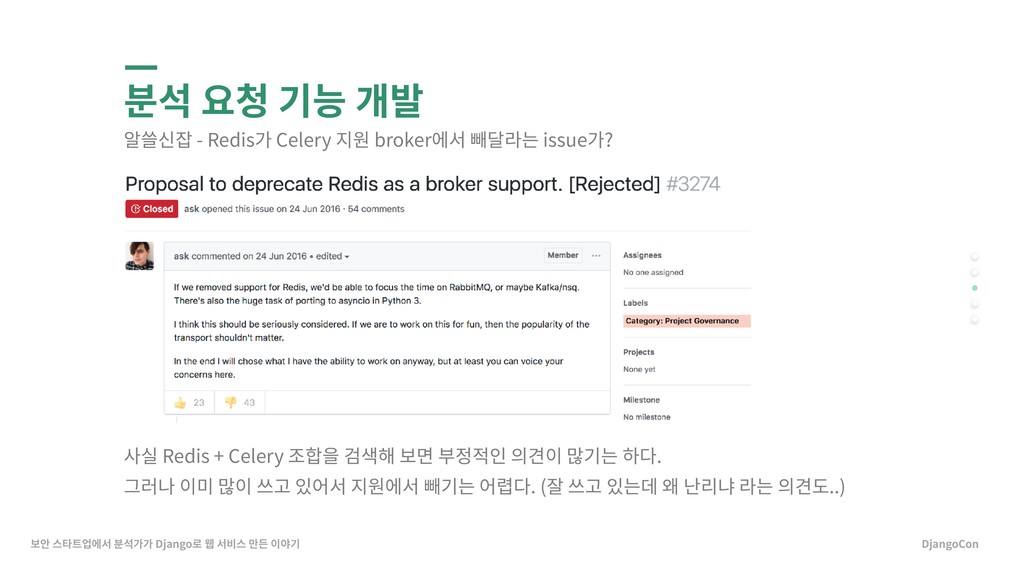1024x576 pixels.
Task: Select the topmost slide navigation dot
Action: (974, 257)
